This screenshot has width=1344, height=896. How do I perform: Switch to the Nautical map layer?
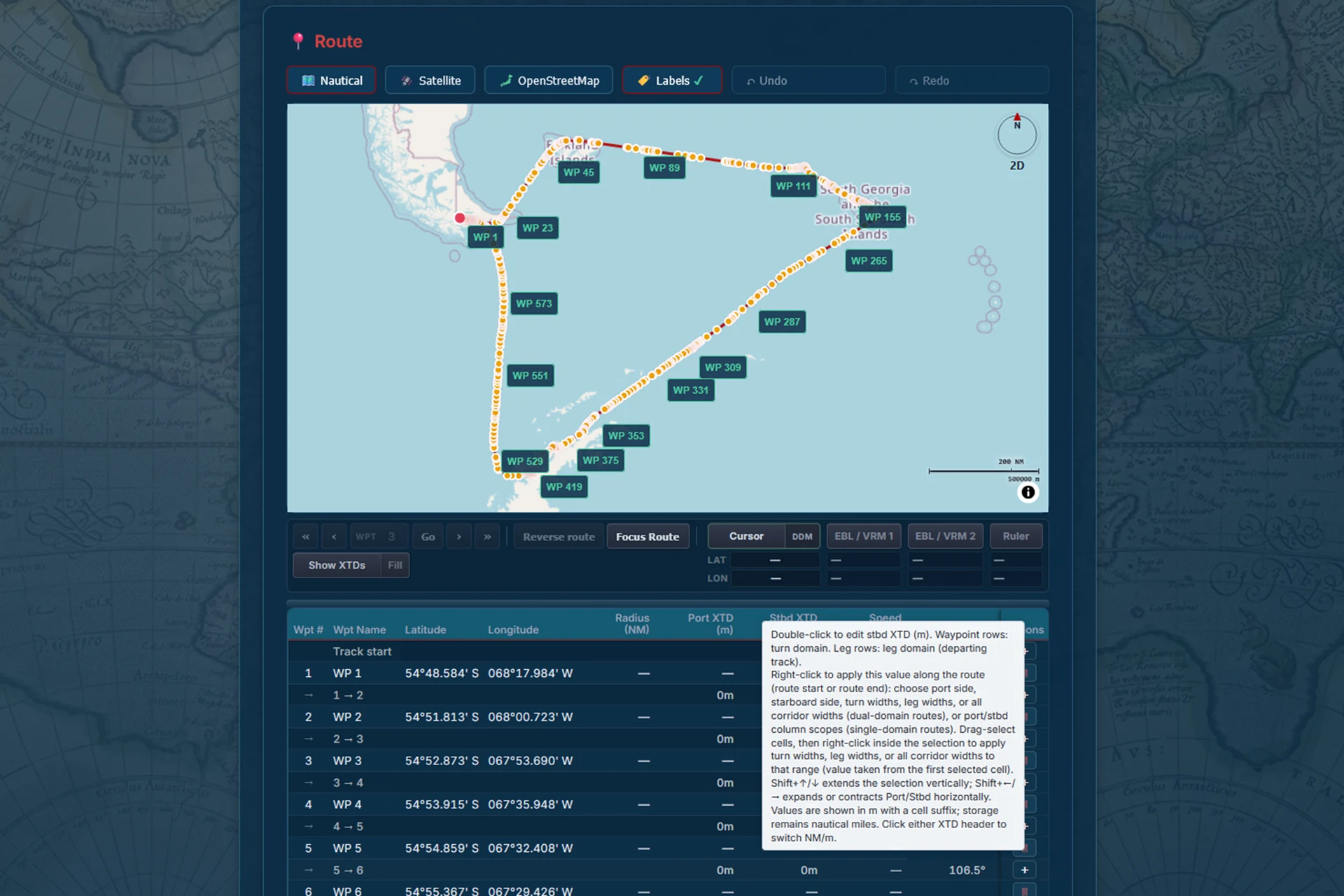pyautogui.click(x=332, y=80)
